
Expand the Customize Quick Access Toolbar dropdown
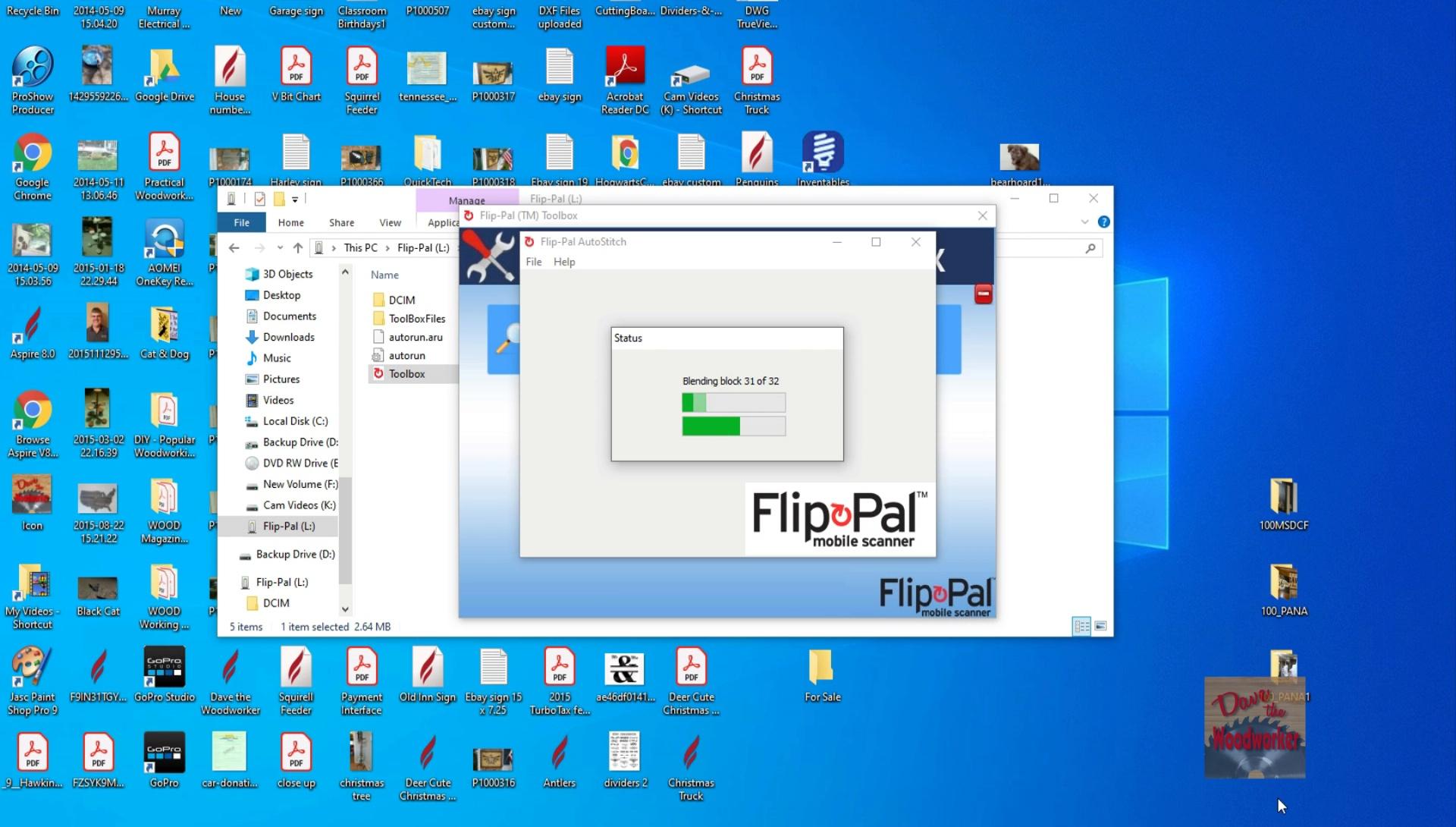295,200
